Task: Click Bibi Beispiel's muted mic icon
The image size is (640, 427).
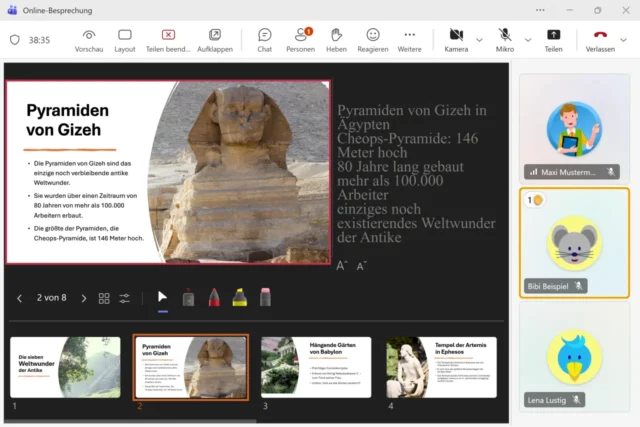Action: tap(579, 286)
